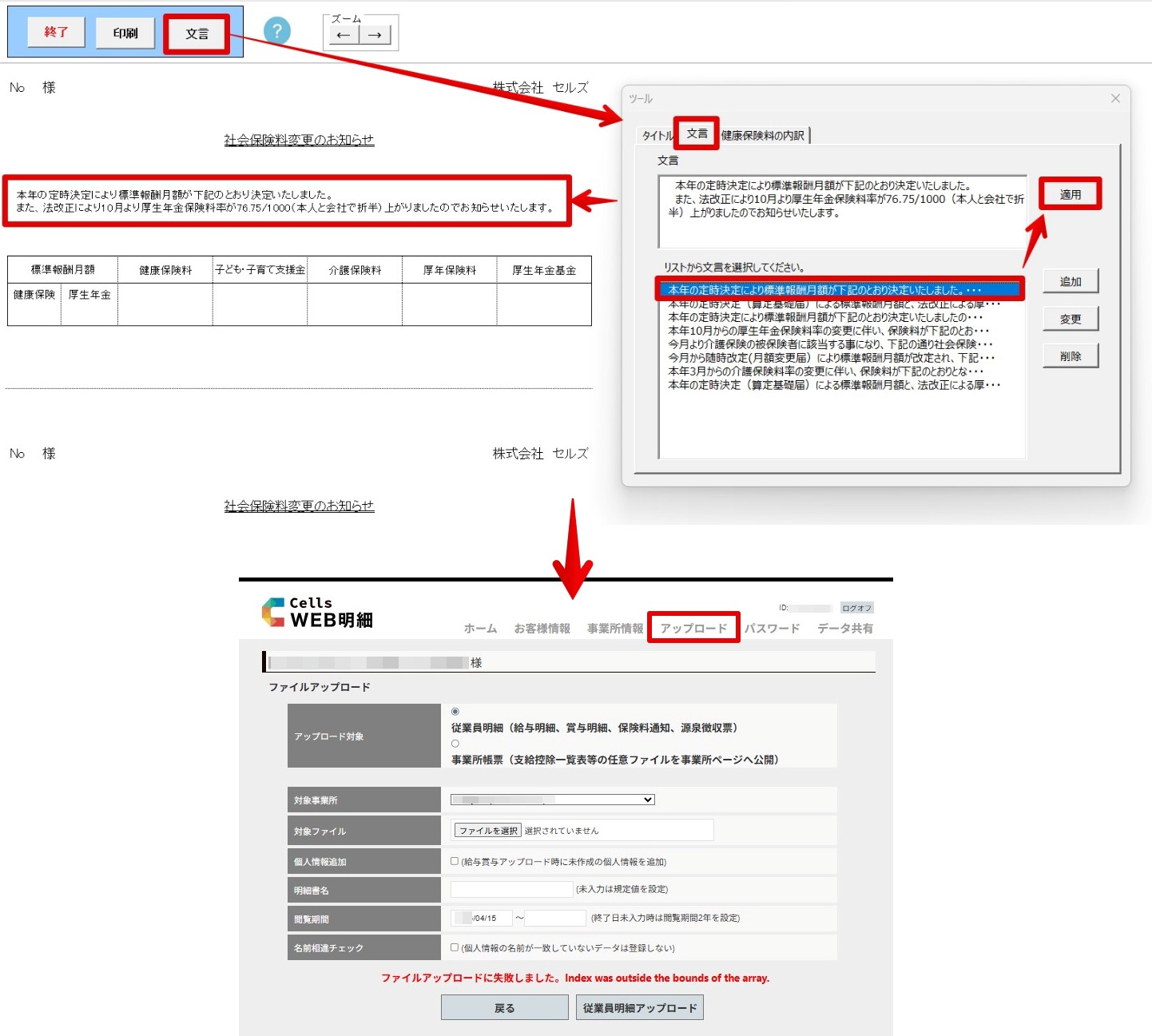
Task: Select list item about 今月より介護保険の被保険者
Action: point(829,344)
